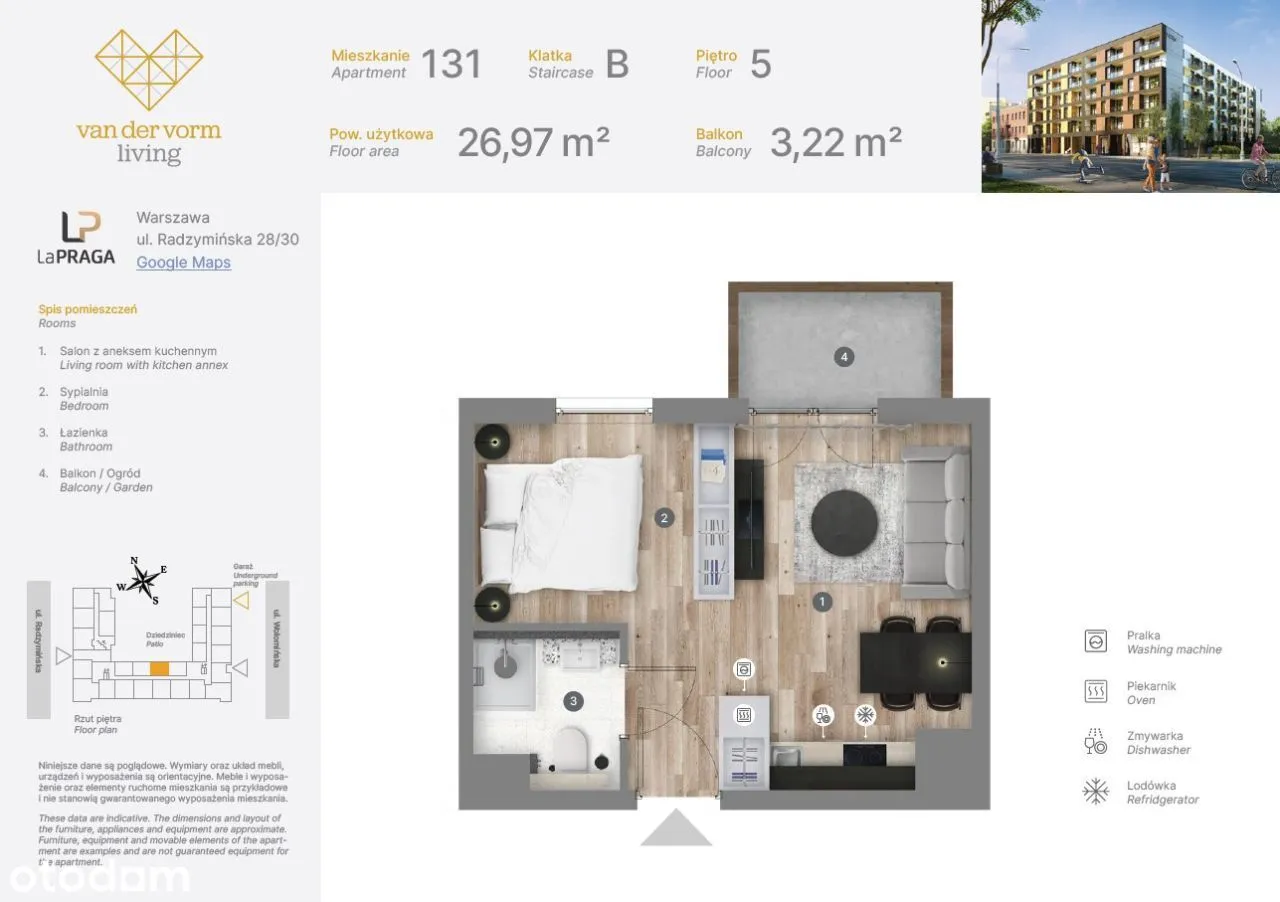Click the building rendering photo

coord(1130,96)
